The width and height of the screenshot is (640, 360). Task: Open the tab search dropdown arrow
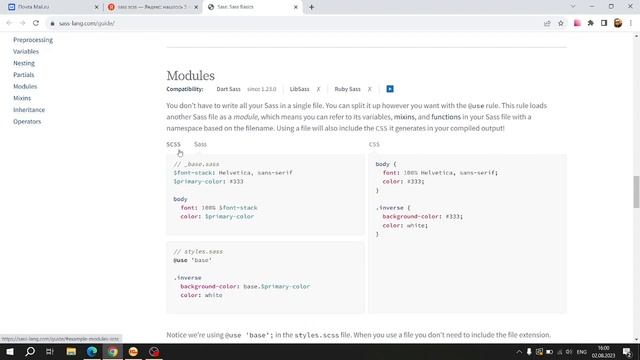[573, 7]
